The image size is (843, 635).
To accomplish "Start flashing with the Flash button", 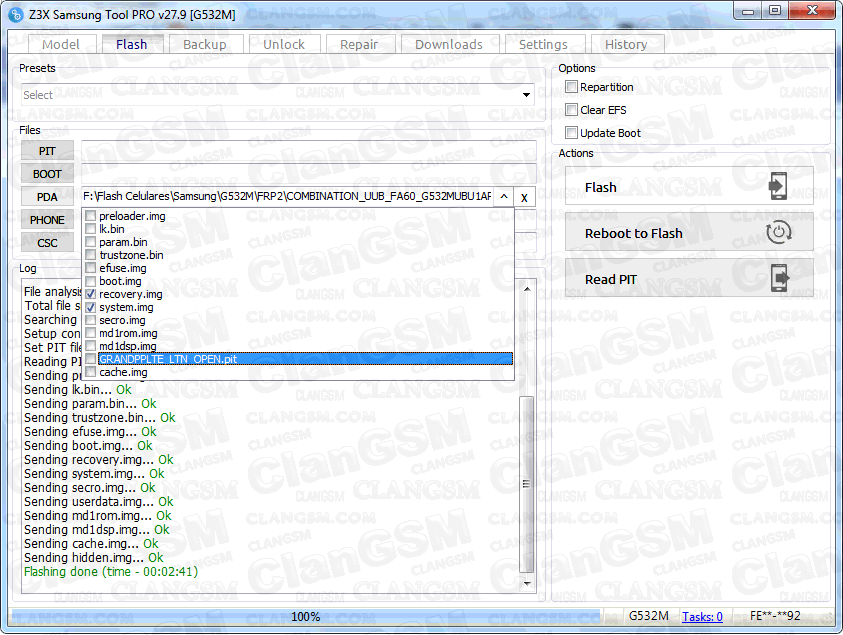I will click(689, 187).
